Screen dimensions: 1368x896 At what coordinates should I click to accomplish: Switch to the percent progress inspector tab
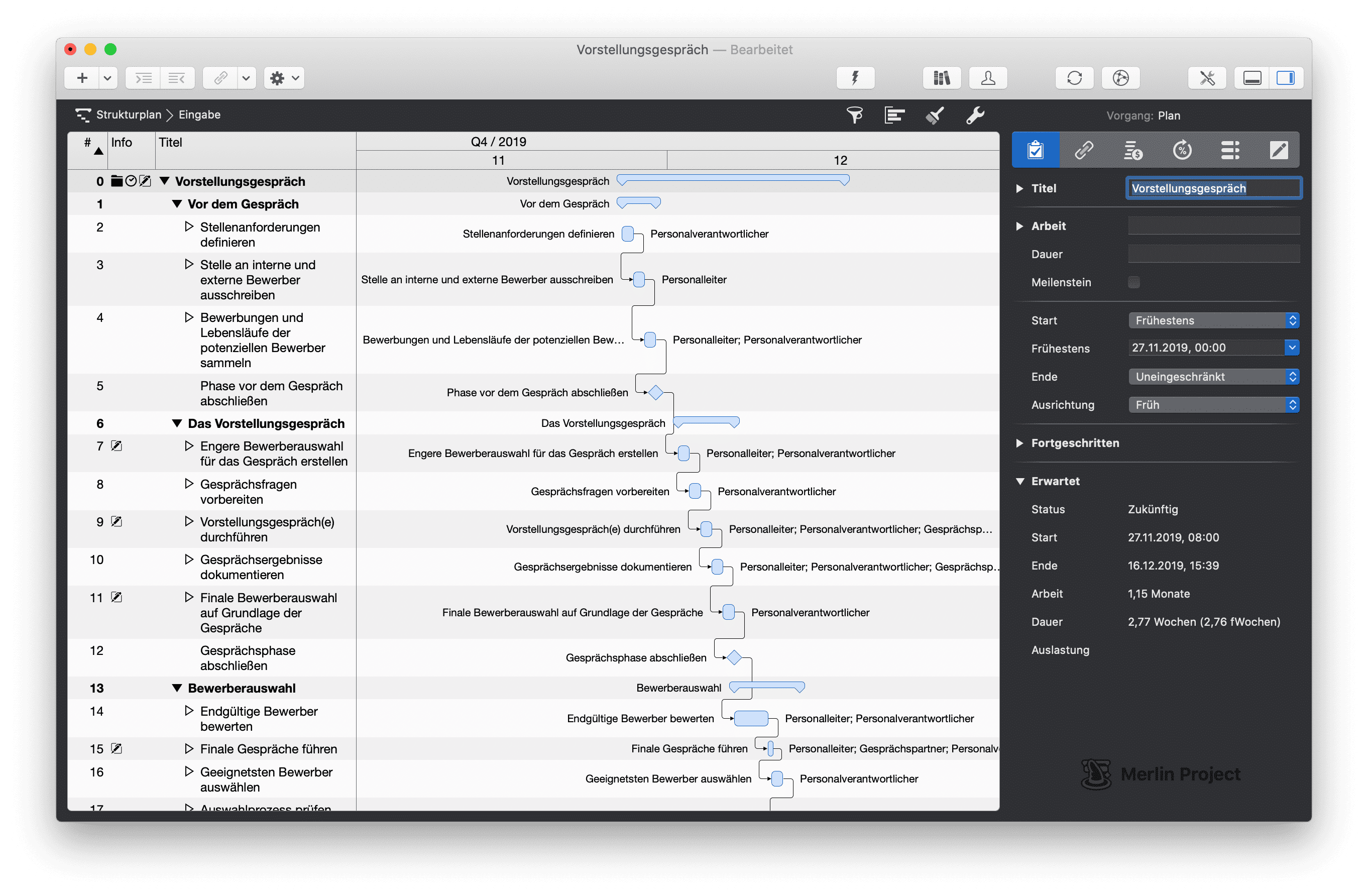point(1182,151)
